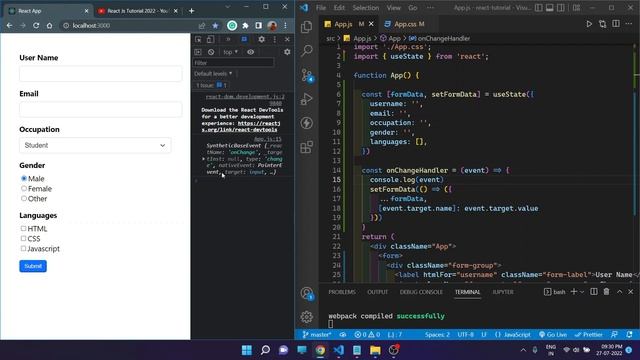Expand the SyntheticBaseEvent log entry
640x360 pixels.
tap(203, 159)
